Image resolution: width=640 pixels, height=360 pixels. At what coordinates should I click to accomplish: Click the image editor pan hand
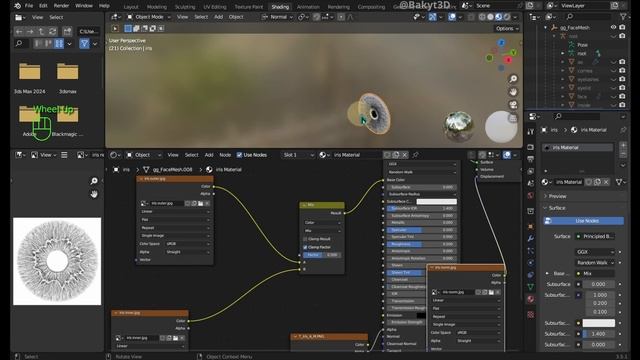coord(94,194)
